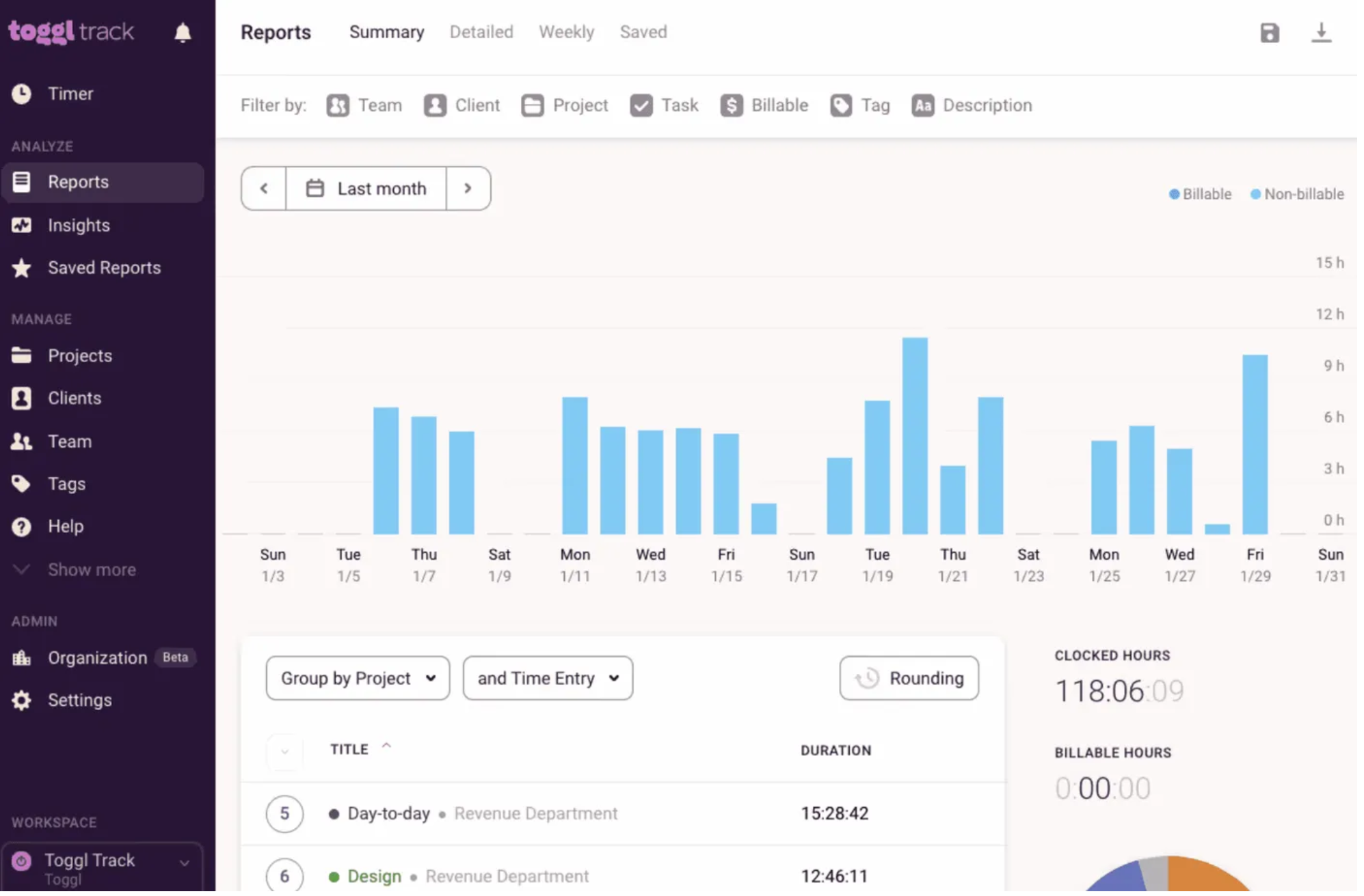This screenshot has height=896, width=1364.
Task: Click the Team people icon in sidebar
Action: pyautogui.click(x=21, y=442)
